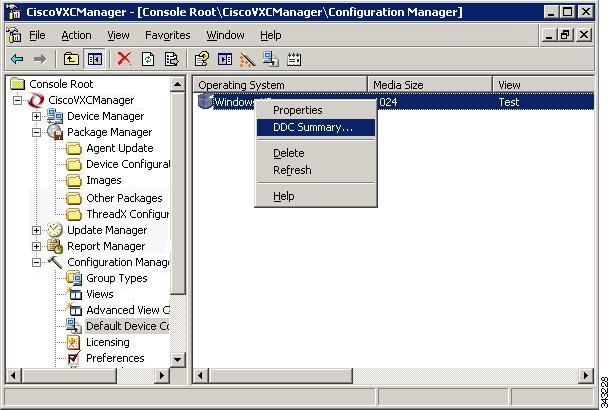Collapse the CiscoVXCManager tree node
Screen dimensions: 611x410
17,100
